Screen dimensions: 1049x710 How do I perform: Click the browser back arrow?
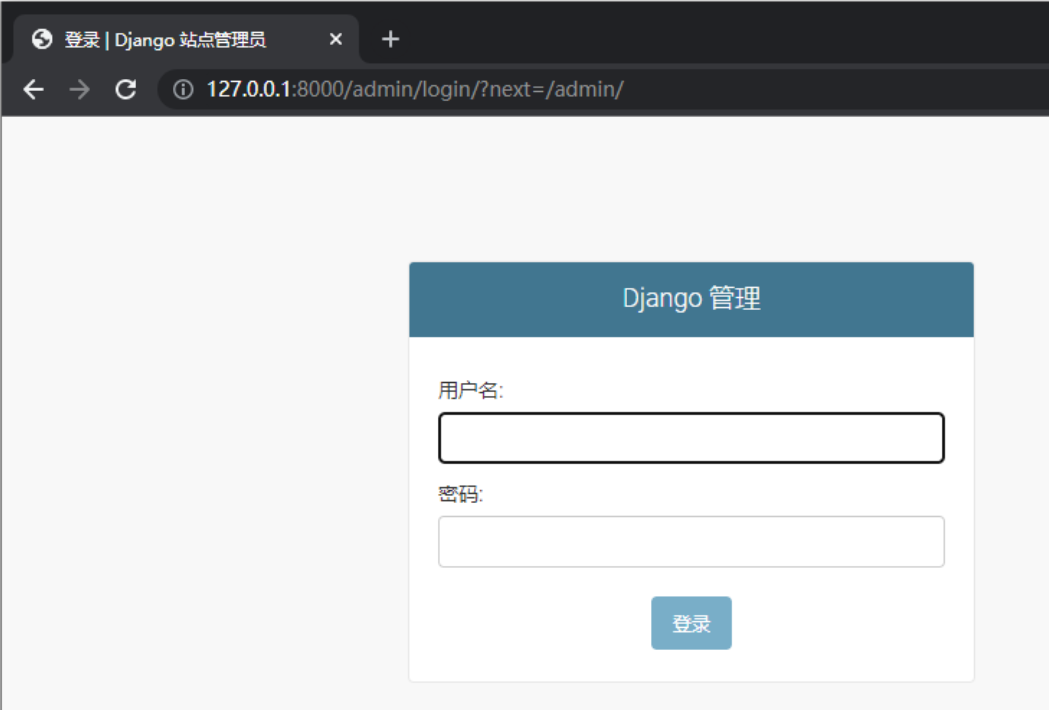pyautogui.click(x=34, y=90)
